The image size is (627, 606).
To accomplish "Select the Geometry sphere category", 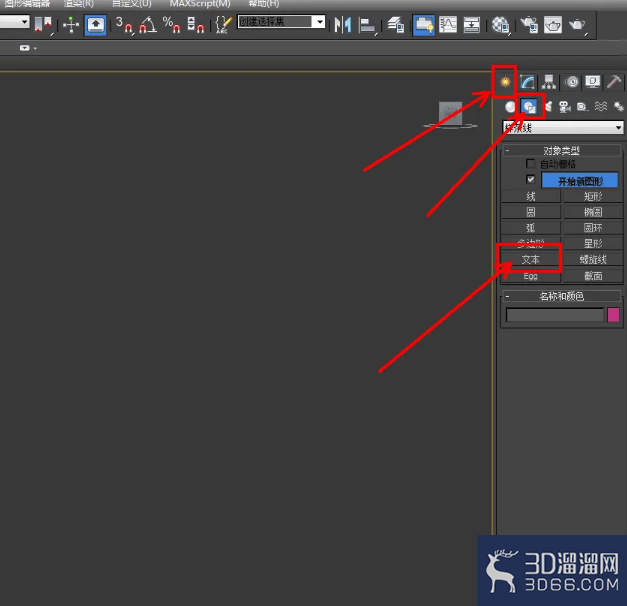I will point(510,107).
